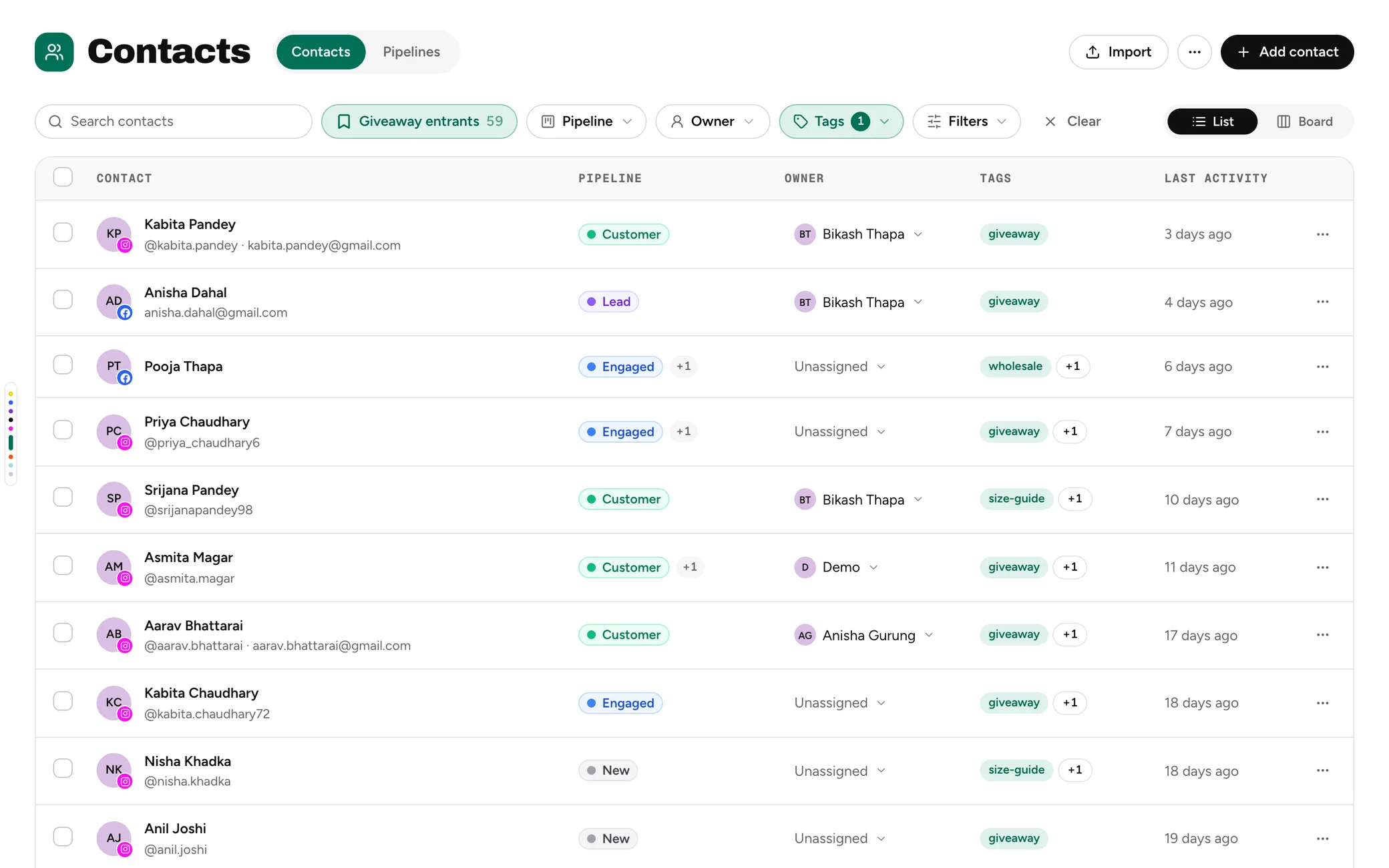
Task: Click Anil Joshi's AJ avatar
Action: tap(114, 838)
